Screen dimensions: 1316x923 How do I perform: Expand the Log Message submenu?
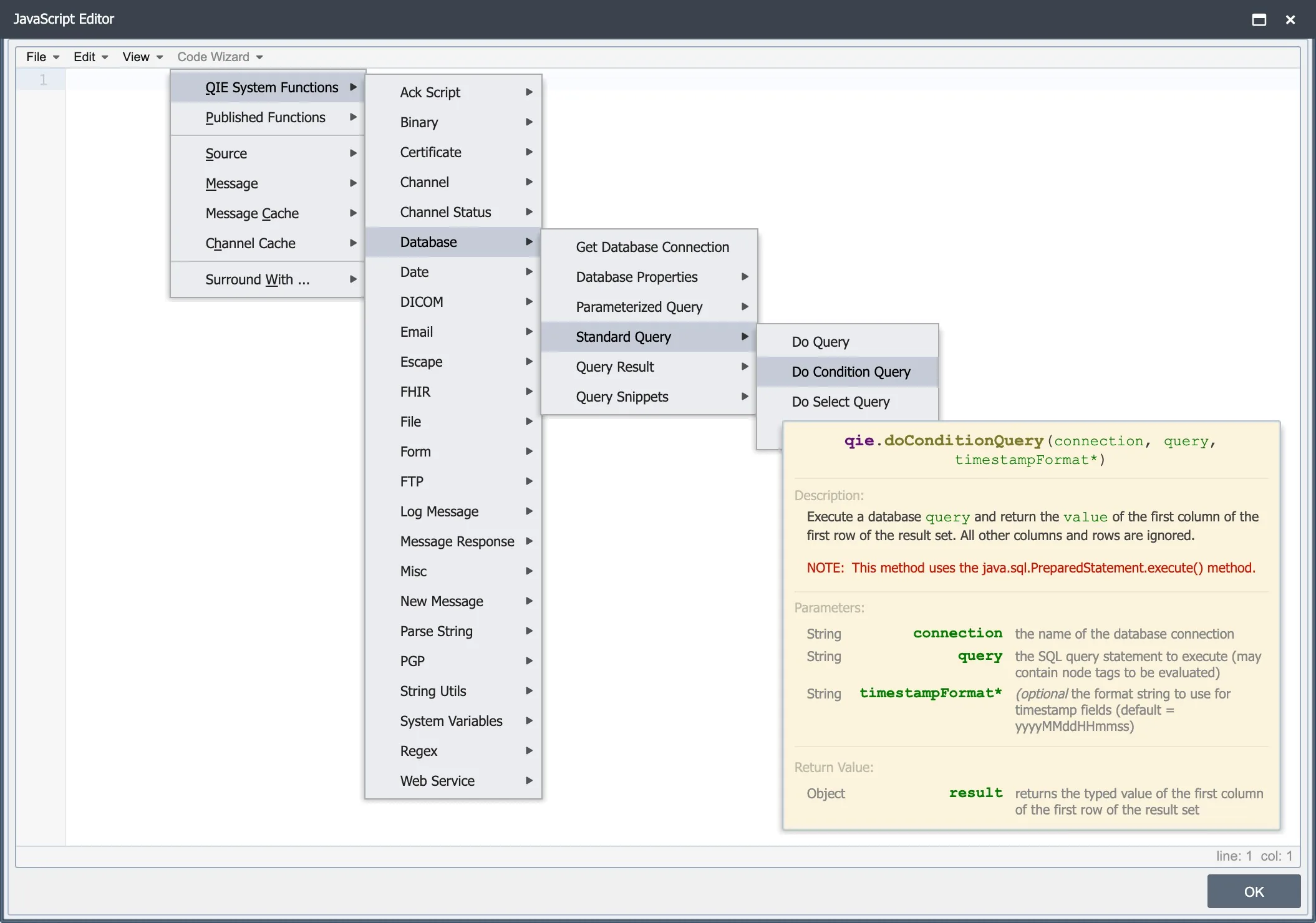453,511
